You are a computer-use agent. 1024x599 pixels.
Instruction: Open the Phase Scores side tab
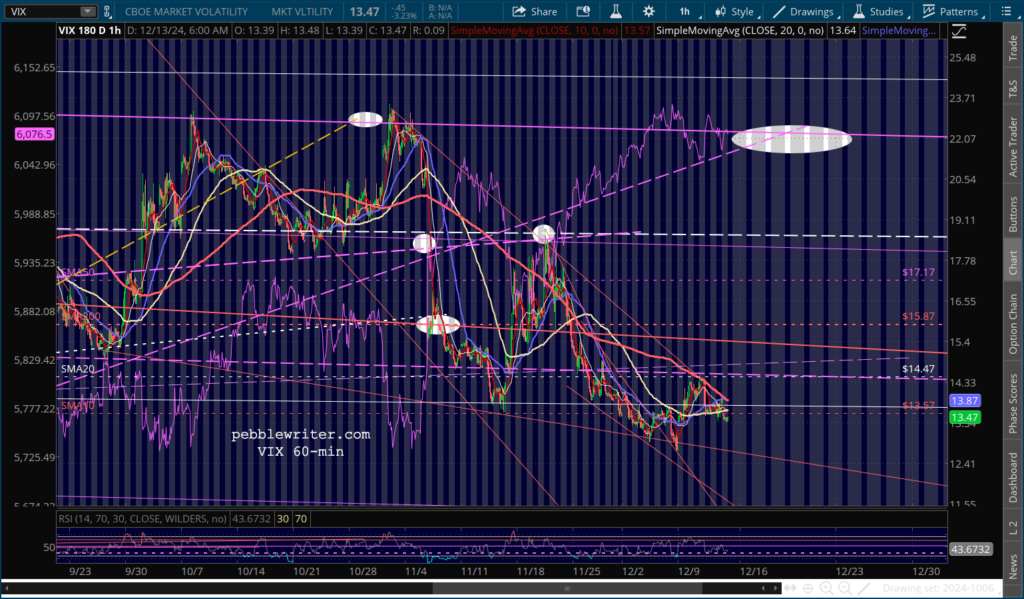coord(1014,403)
